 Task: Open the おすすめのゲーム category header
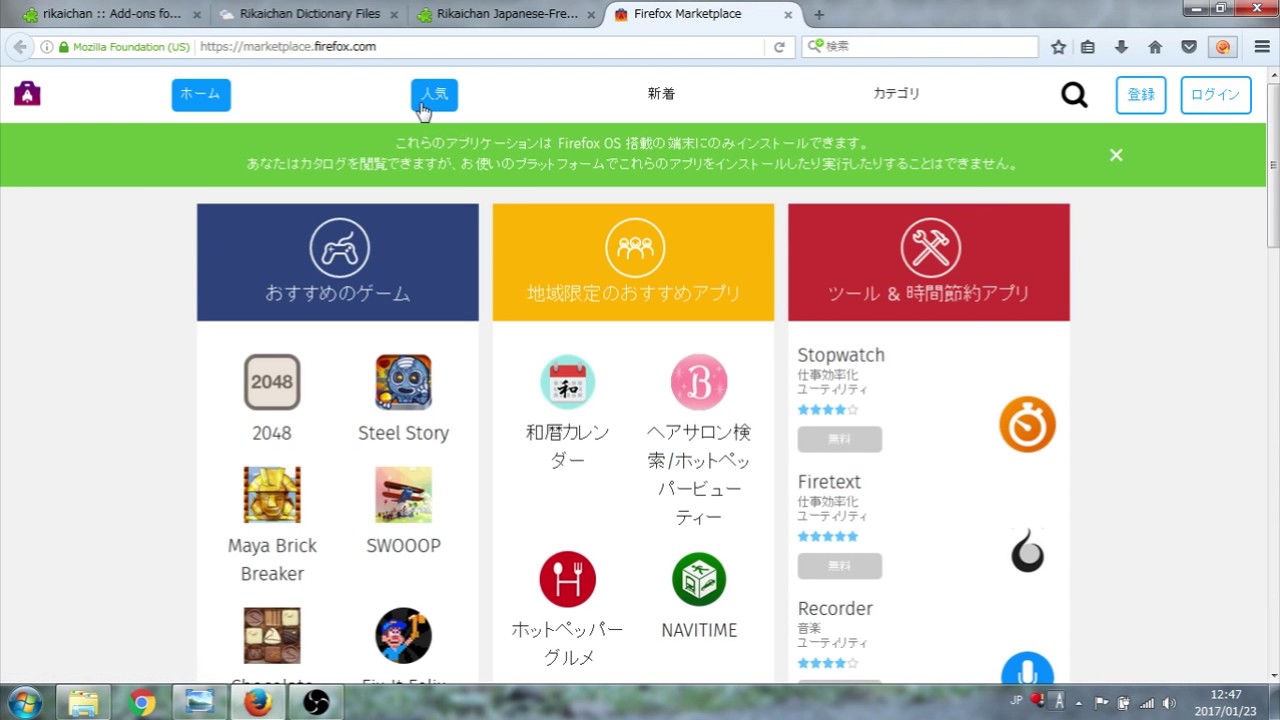click(x=338, y=262)
